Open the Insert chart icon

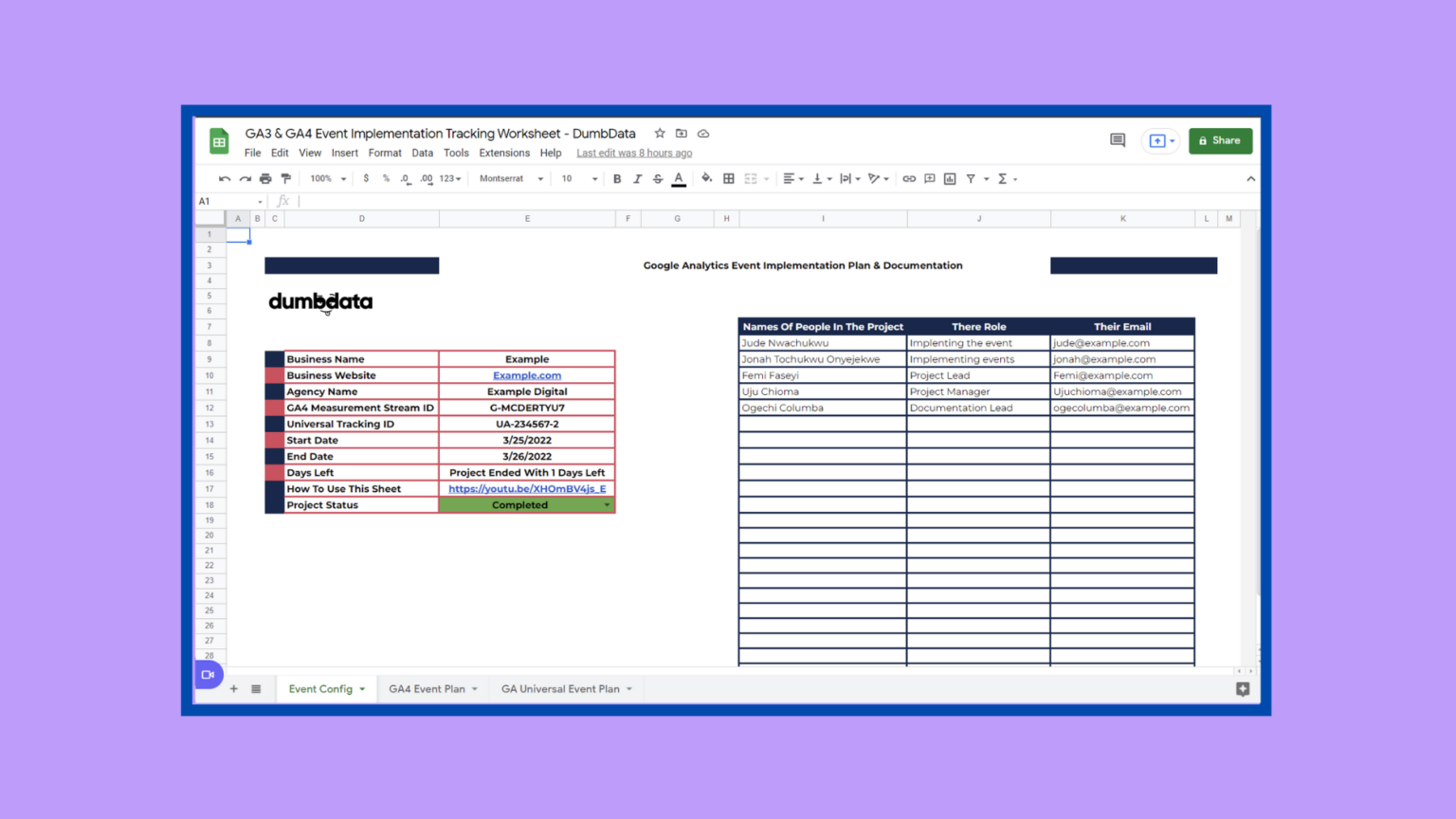pos(949,178)
